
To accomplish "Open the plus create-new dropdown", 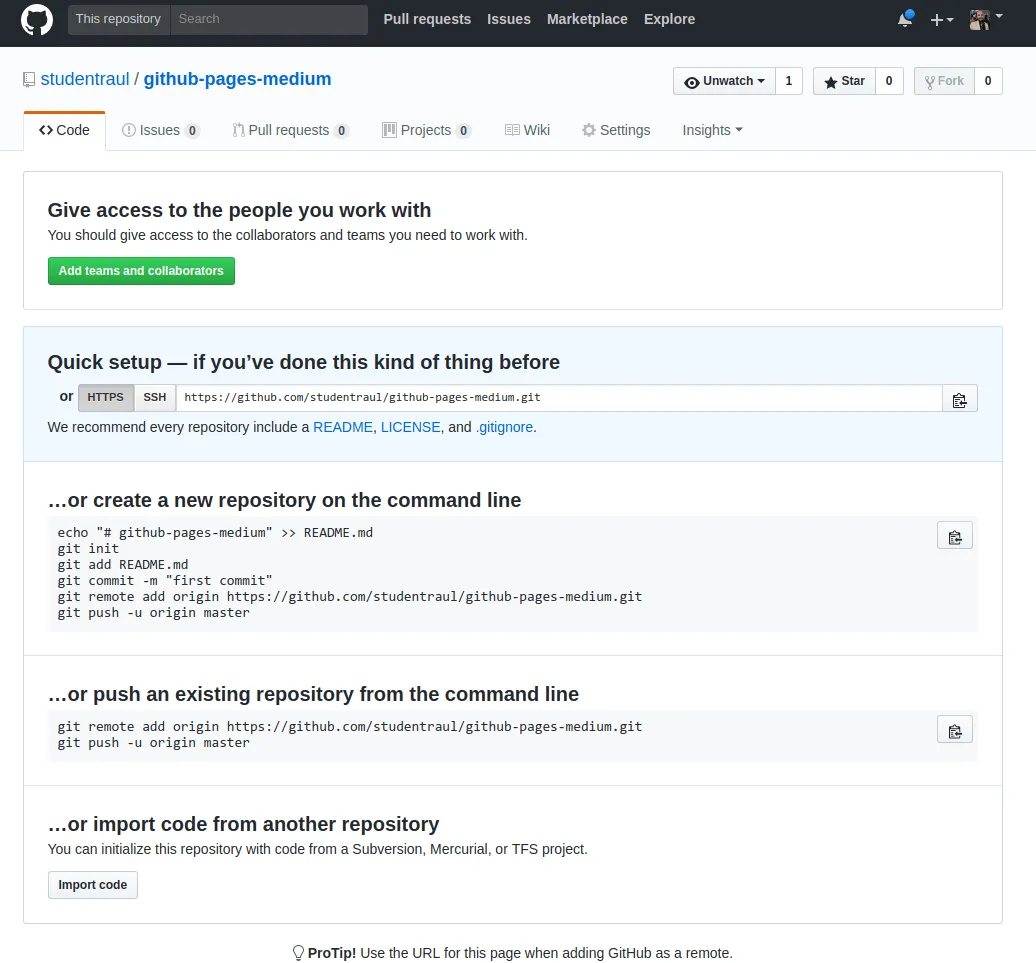I will 941,20.
